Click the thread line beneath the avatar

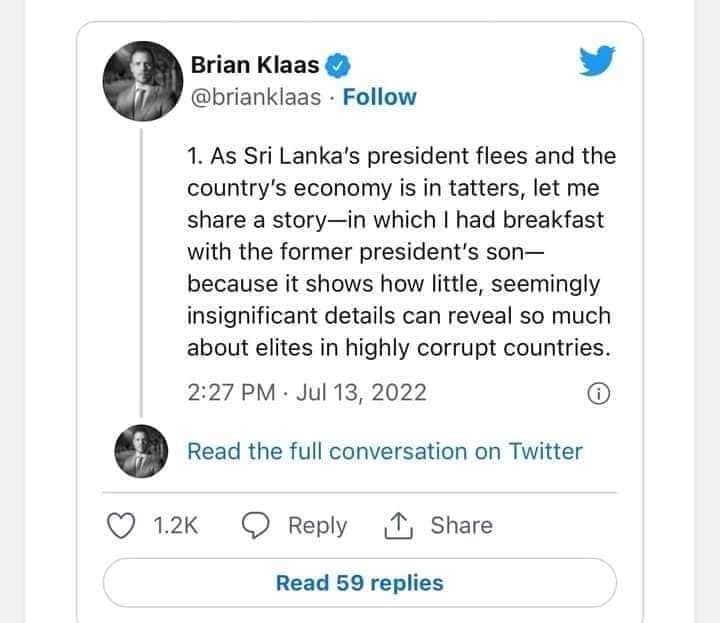[141, 273]
